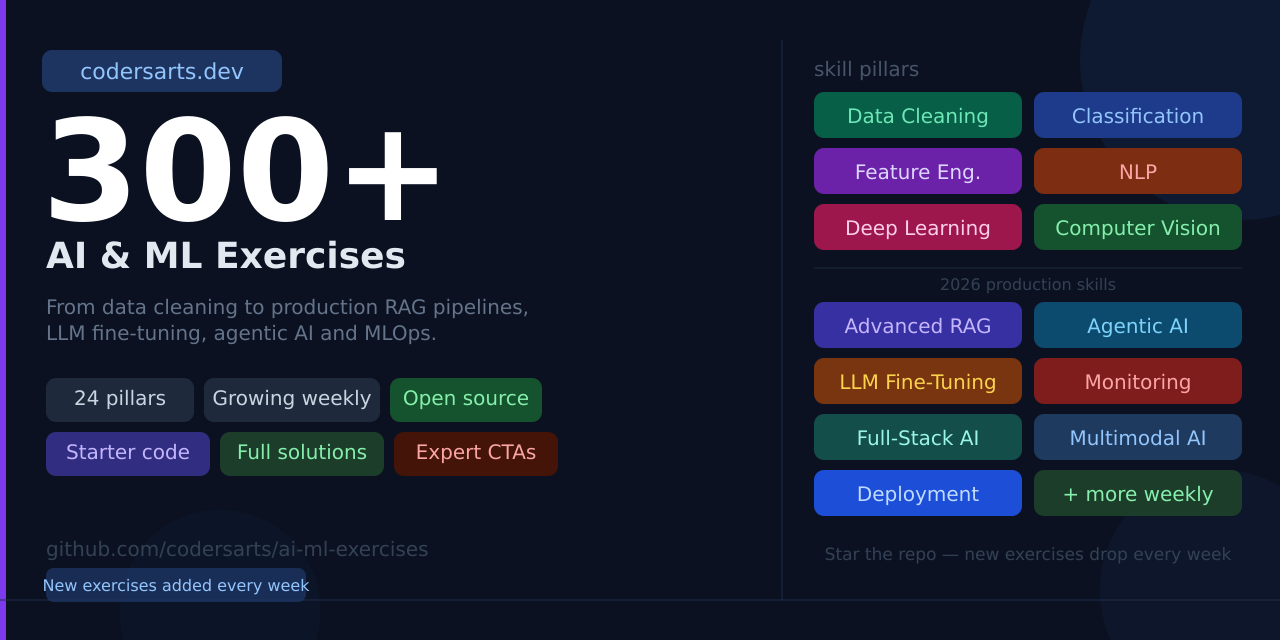Open github.com/codersarts/ai-ml-exercises link
The width and height of the screenshot is (1280, 640).
tap(237, 549)
